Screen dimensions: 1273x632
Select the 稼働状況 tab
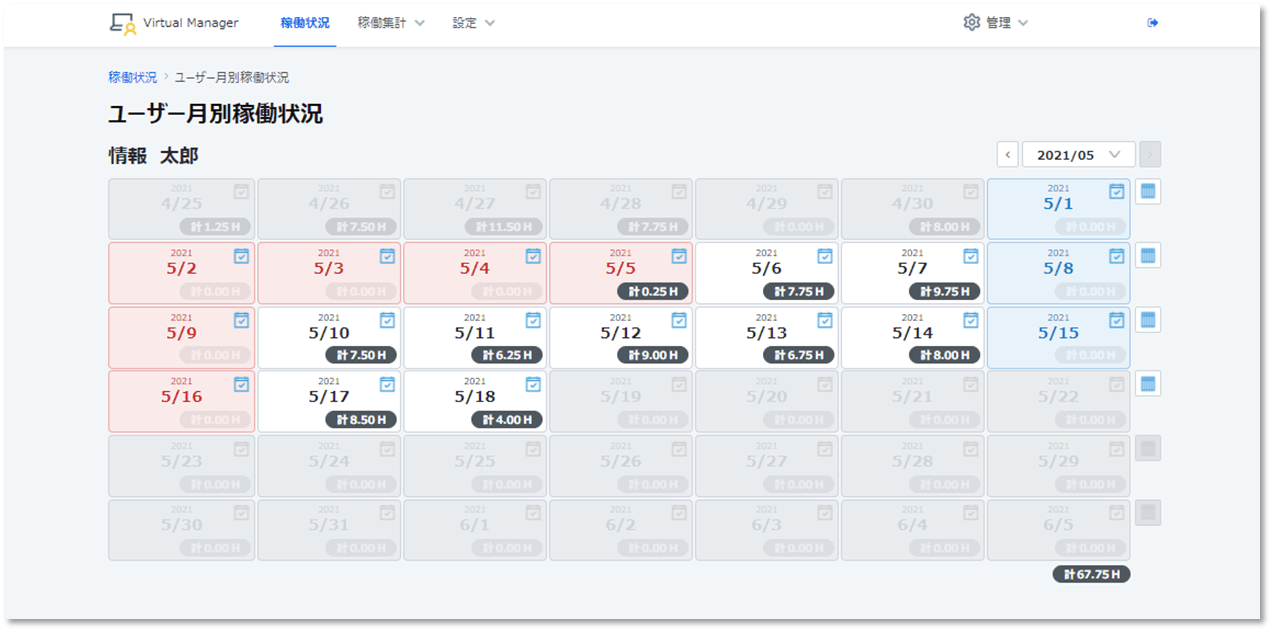(305, 23)
